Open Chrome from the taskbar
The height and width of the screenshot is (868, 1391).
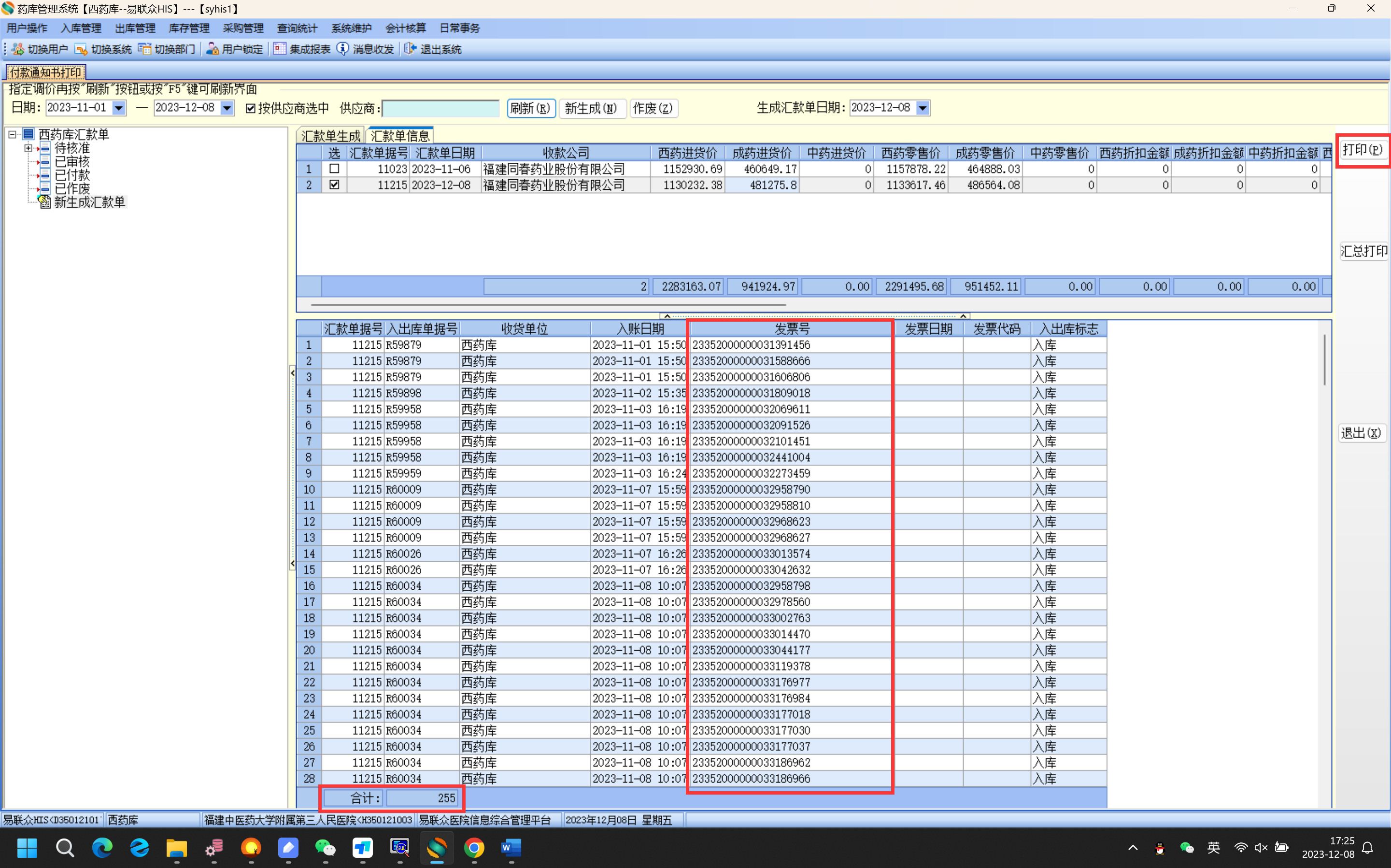(x=474, y=848)
